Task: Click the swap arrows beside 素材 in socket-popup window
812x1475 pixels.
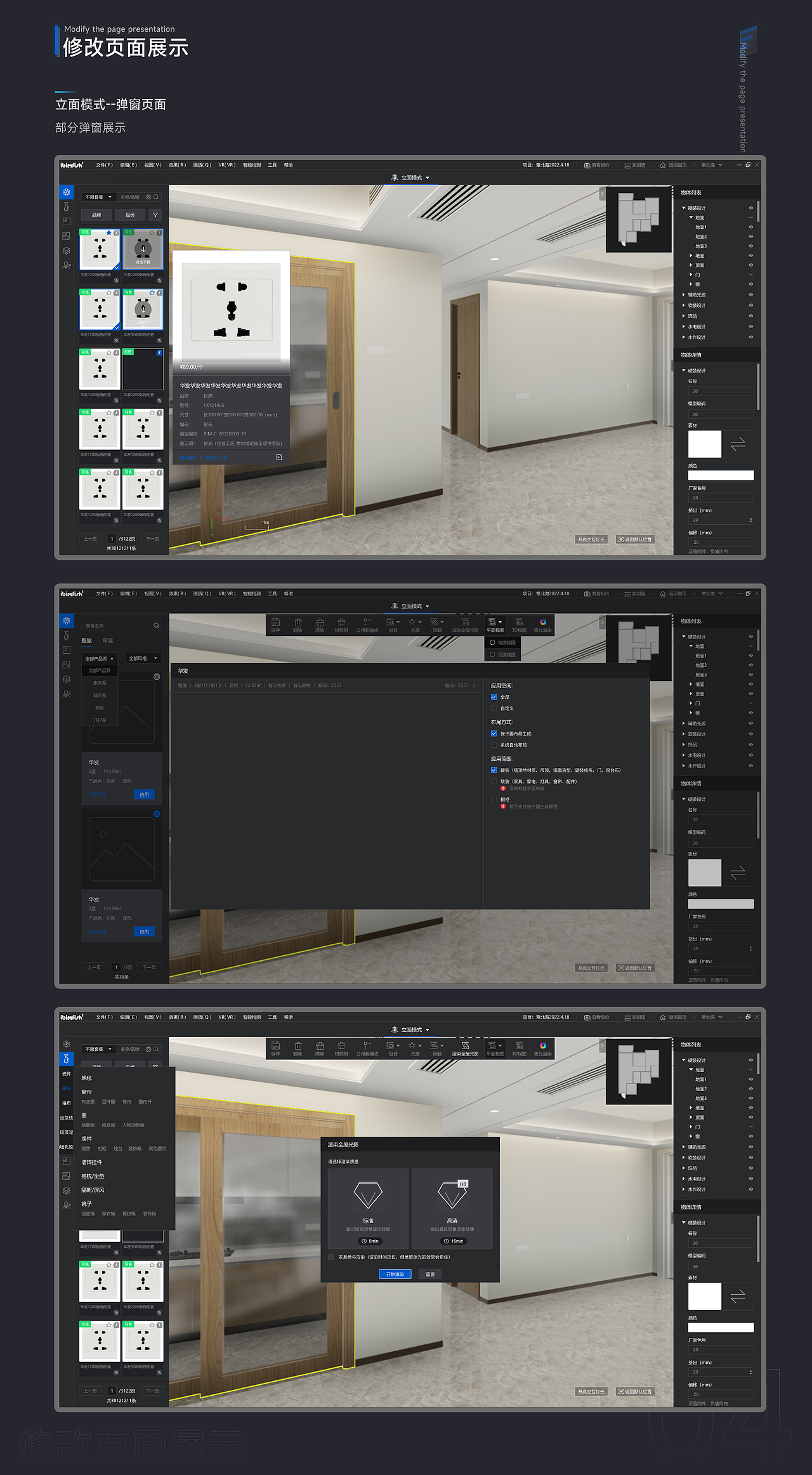Action: (x=738, y=444)
